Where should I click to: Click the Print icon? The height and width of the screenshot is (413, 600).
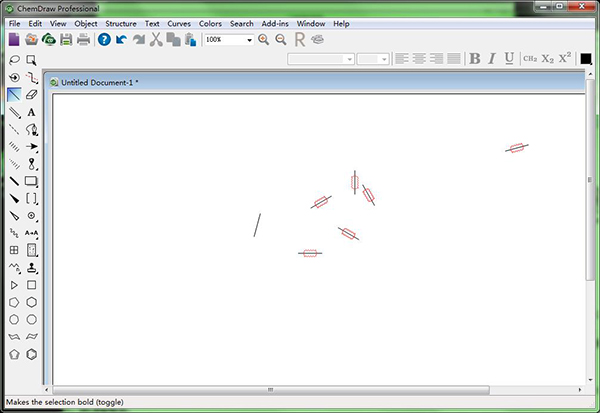[83, 39]
